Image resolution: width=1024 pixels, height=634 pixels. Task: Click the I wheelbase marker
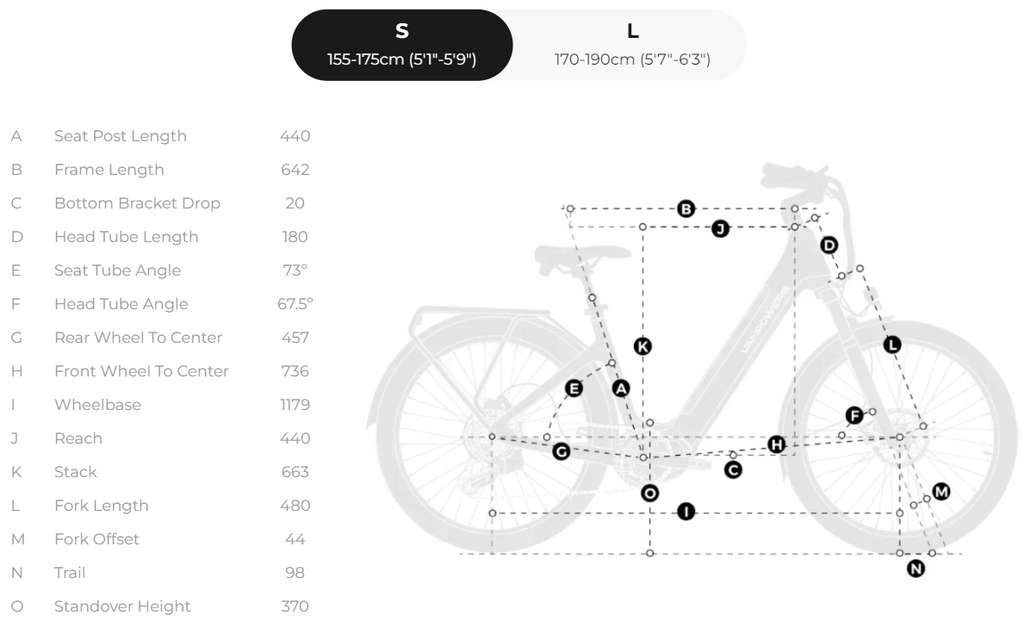686,511
